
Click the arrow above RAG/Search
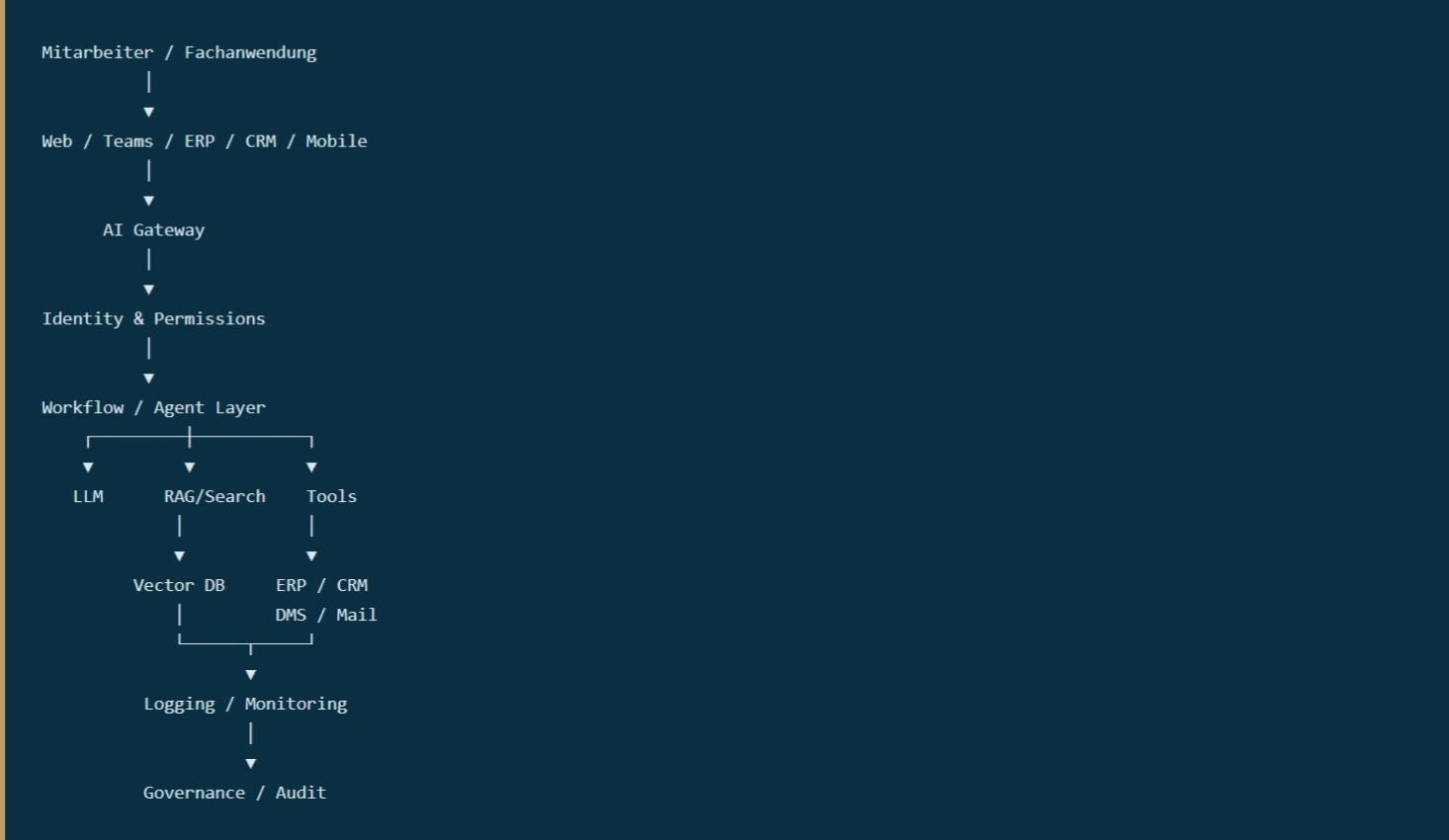(190, 467)
